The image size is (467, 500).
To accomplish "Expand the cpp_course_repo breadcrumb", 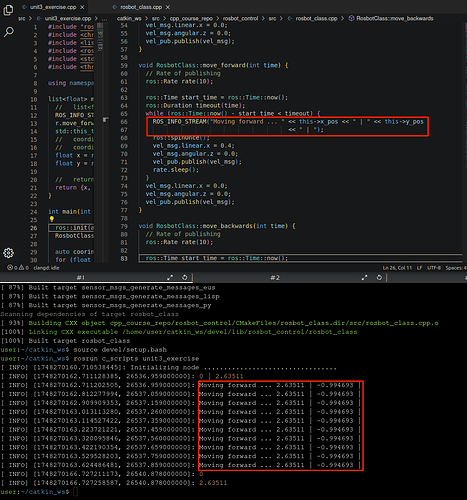I will (191, 18).
